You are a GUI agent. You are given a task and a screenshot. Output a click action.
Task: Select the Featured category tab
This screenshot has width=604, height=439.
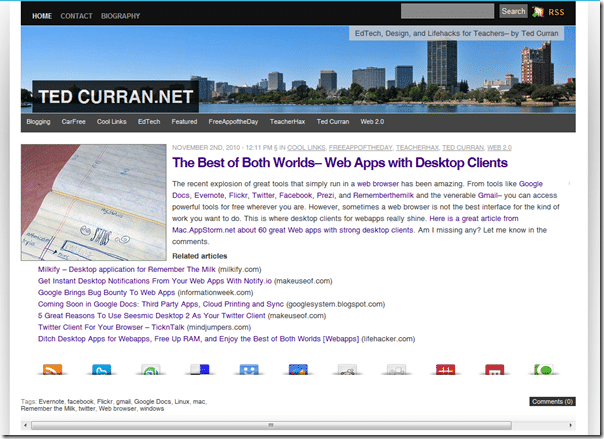[184, 122]
